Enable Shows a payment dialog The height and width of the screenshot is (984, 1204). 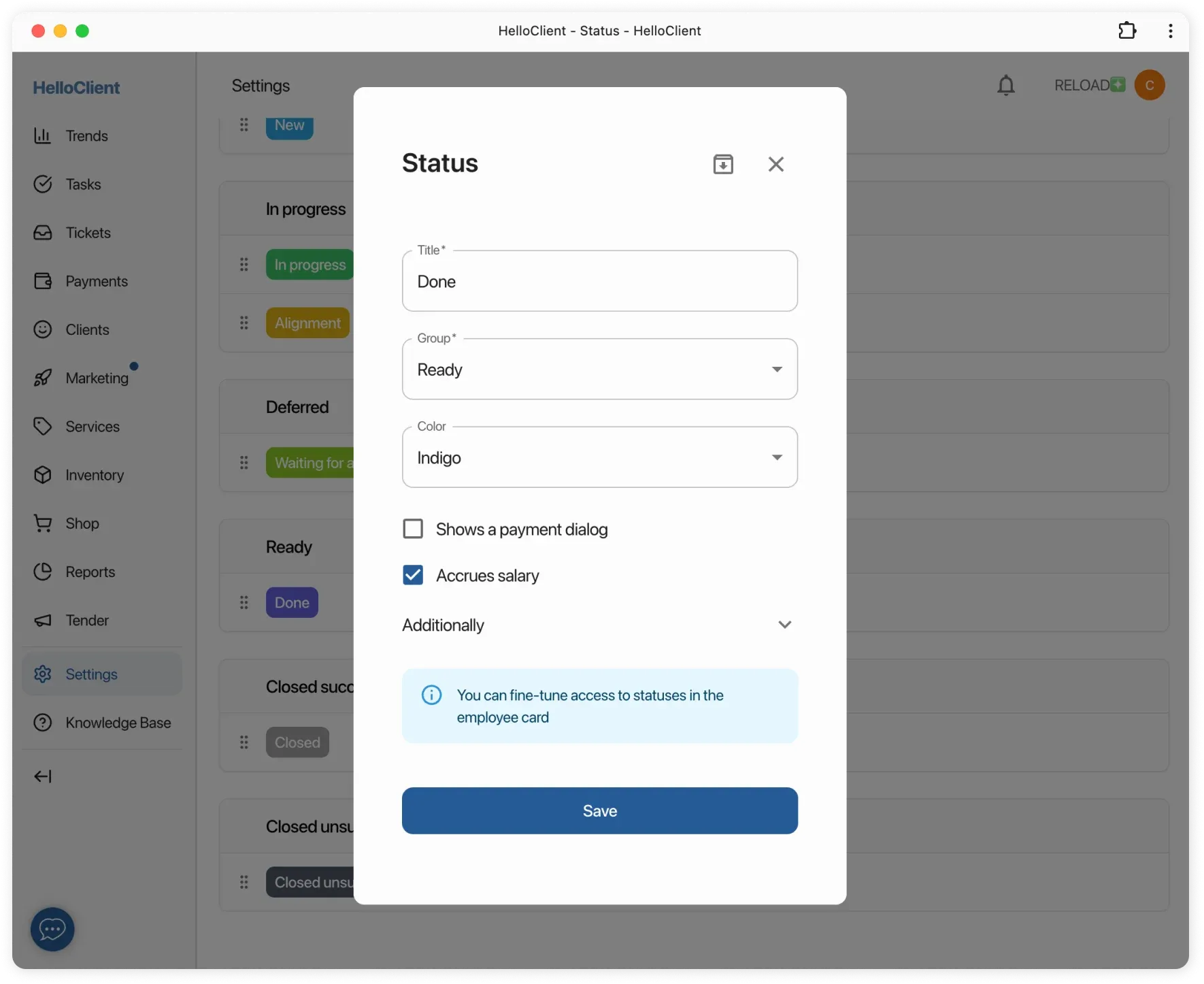413,529
